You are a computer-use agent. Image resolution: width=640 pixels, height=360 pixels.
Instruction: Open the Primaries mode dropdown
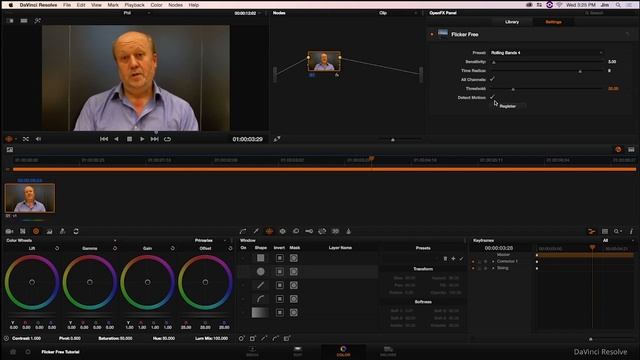tap(209, 240)
